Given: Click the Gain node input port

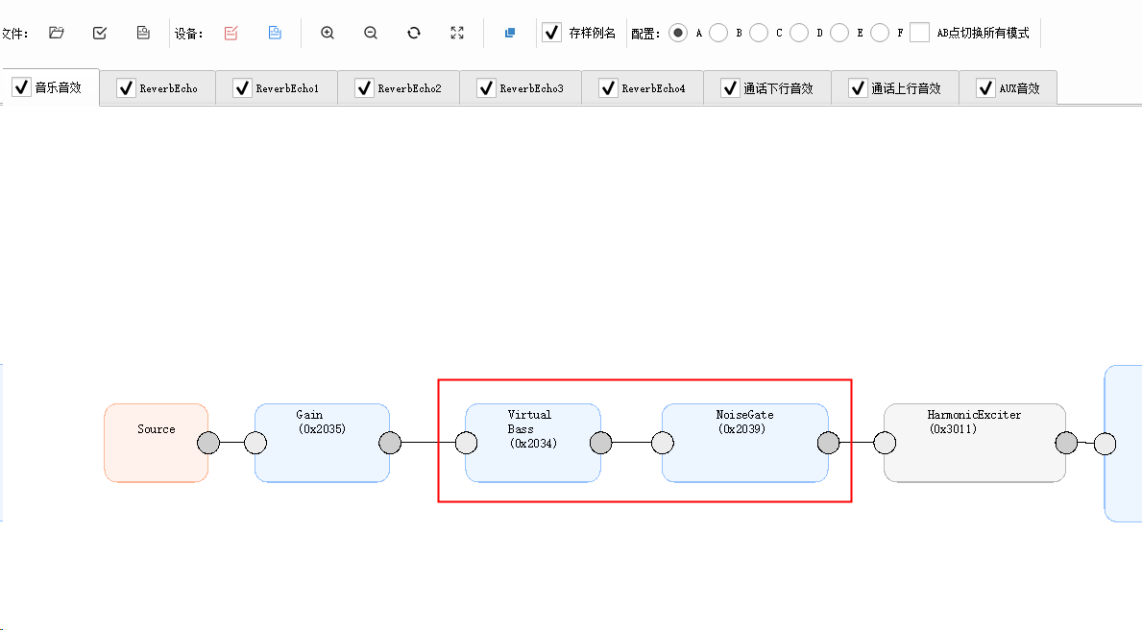Looking at the screenshot, I should (x=256, y=443).
